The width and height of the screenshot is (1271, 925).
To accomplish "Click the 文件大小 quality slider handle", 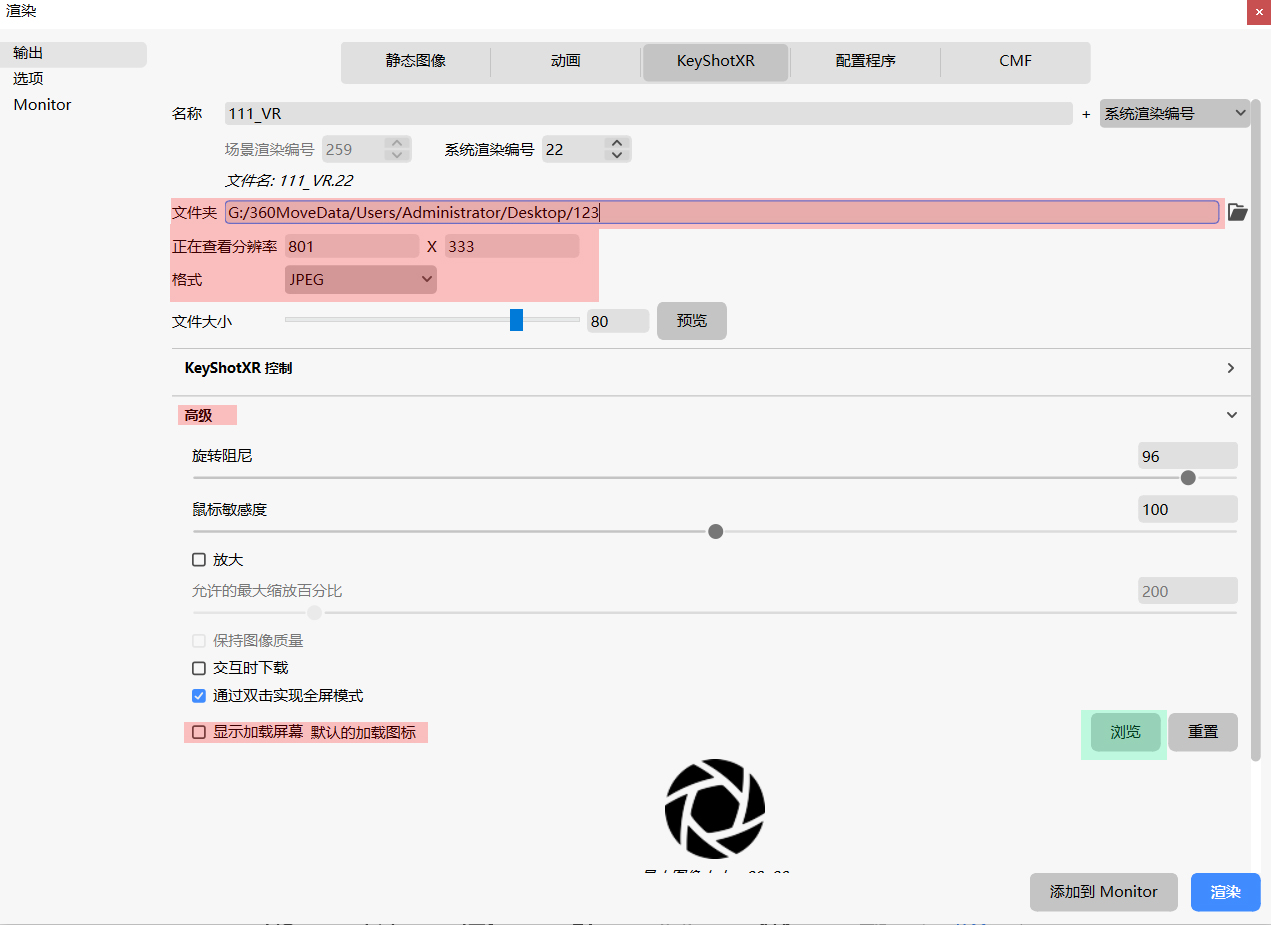I will point(516,320).
